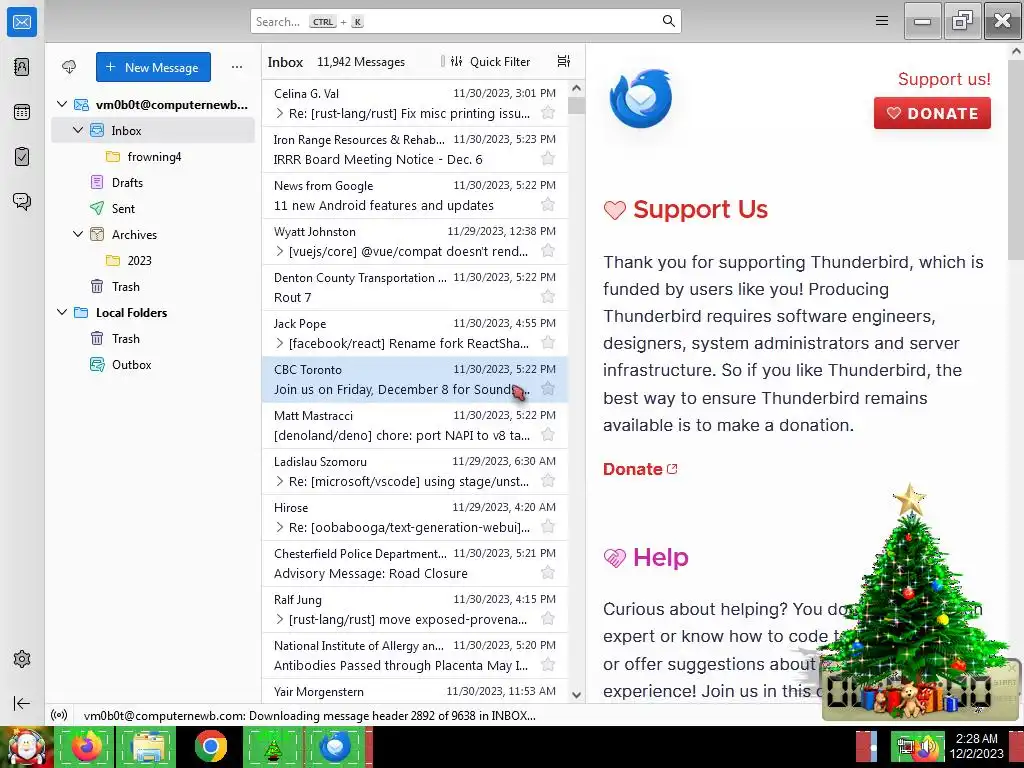
Task: Click the volume tray icon
Action: [927, 747]
